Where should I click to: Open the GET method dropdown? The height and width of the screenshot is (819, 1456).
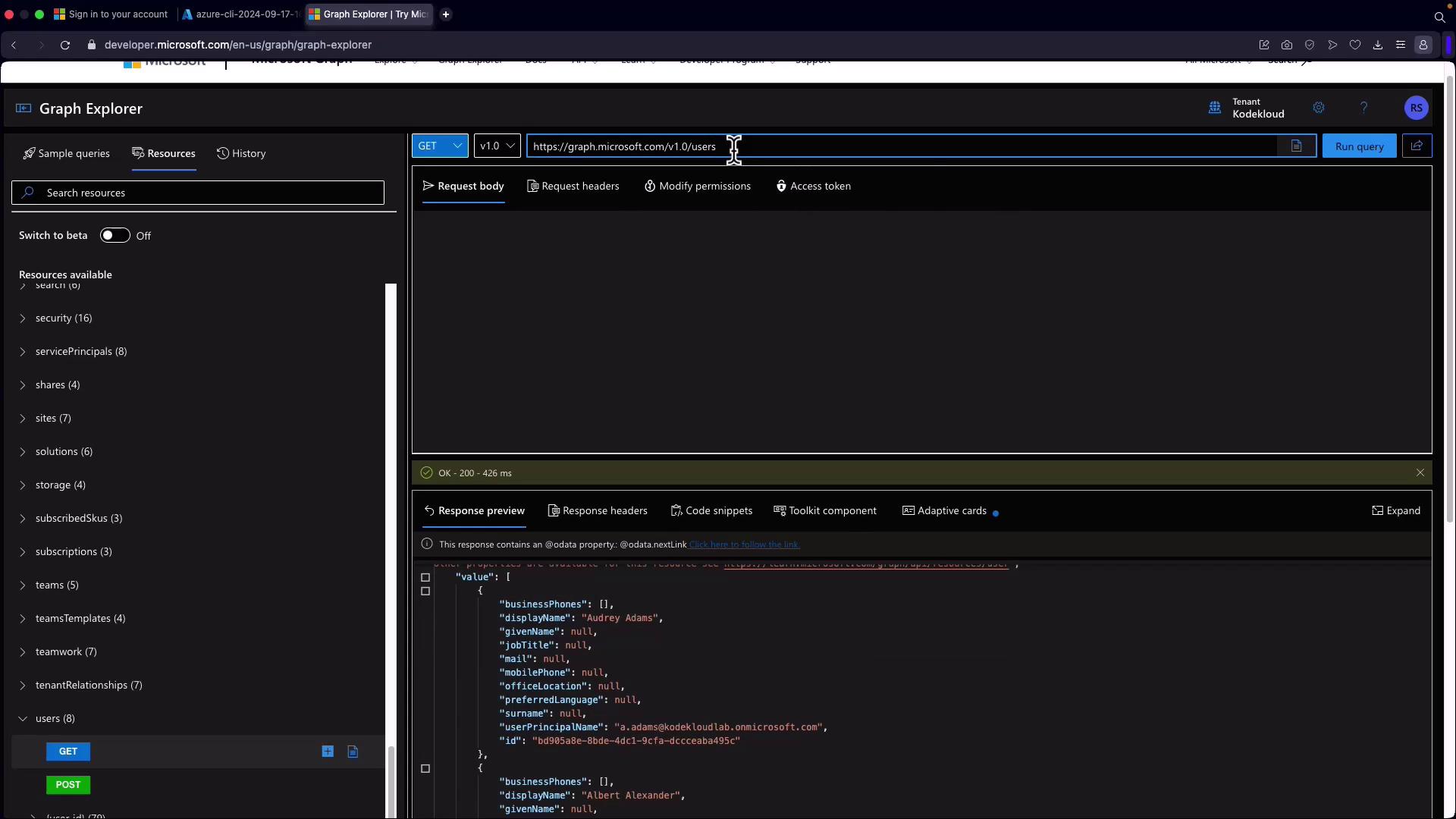tap(440, 146)
